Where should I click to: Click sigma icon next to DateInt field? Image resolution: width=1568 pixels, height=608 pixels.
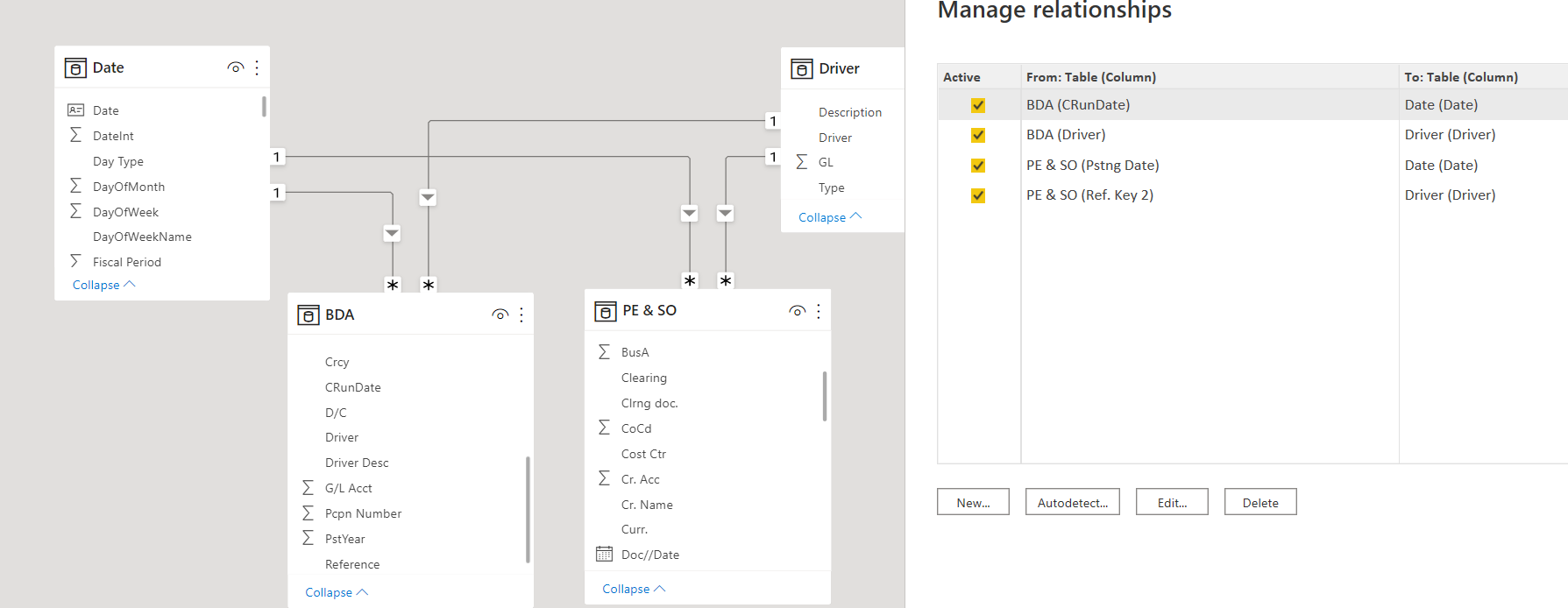[75, 135]
